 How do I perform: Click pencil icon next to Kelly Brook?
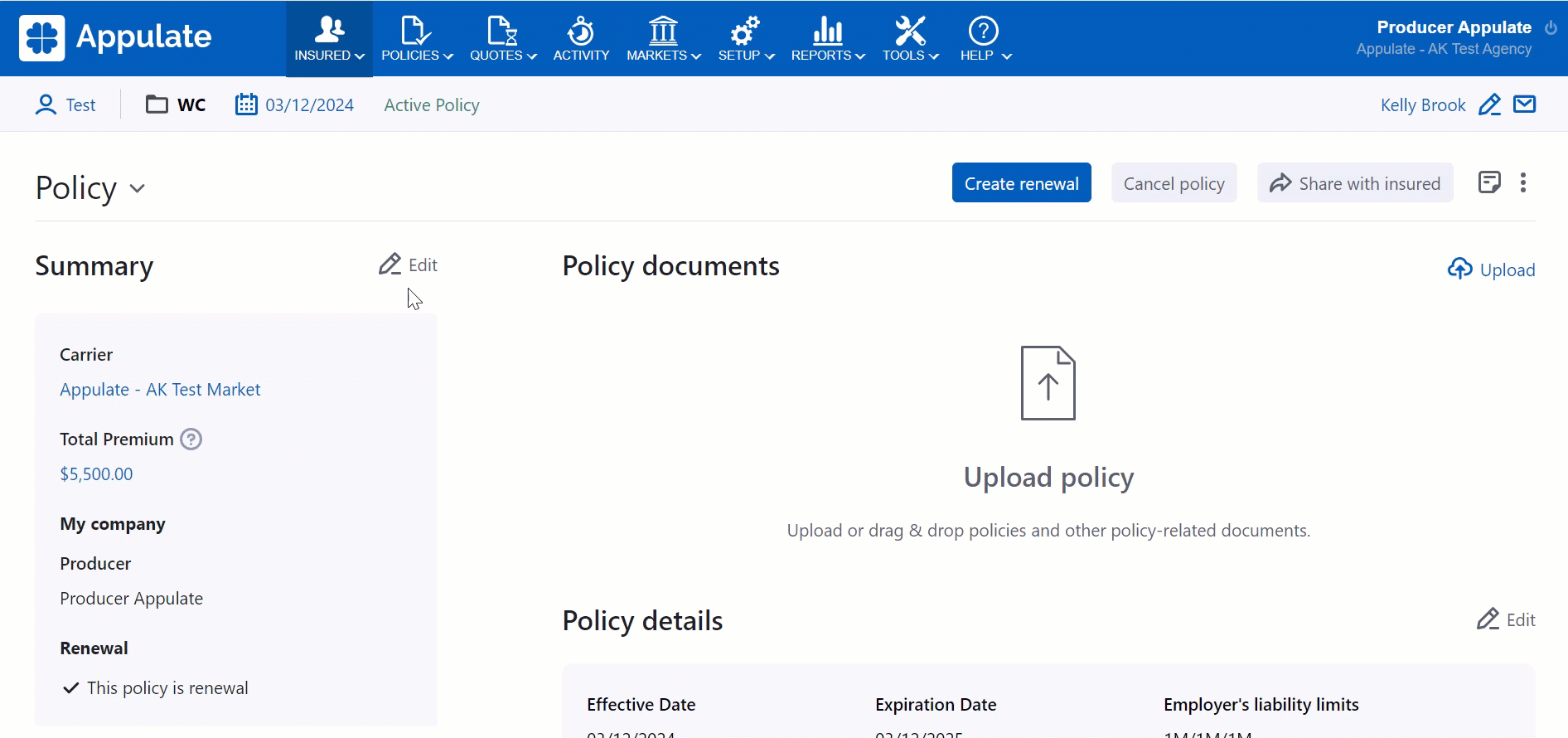point(1489,105)
